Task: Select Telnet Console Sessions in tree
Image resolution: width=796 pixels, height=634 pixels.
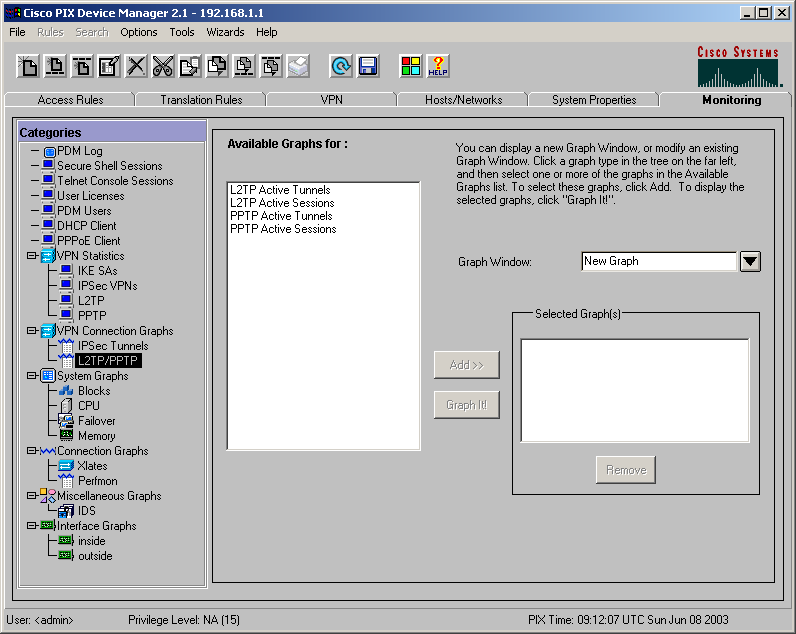Action: [115, 181]
